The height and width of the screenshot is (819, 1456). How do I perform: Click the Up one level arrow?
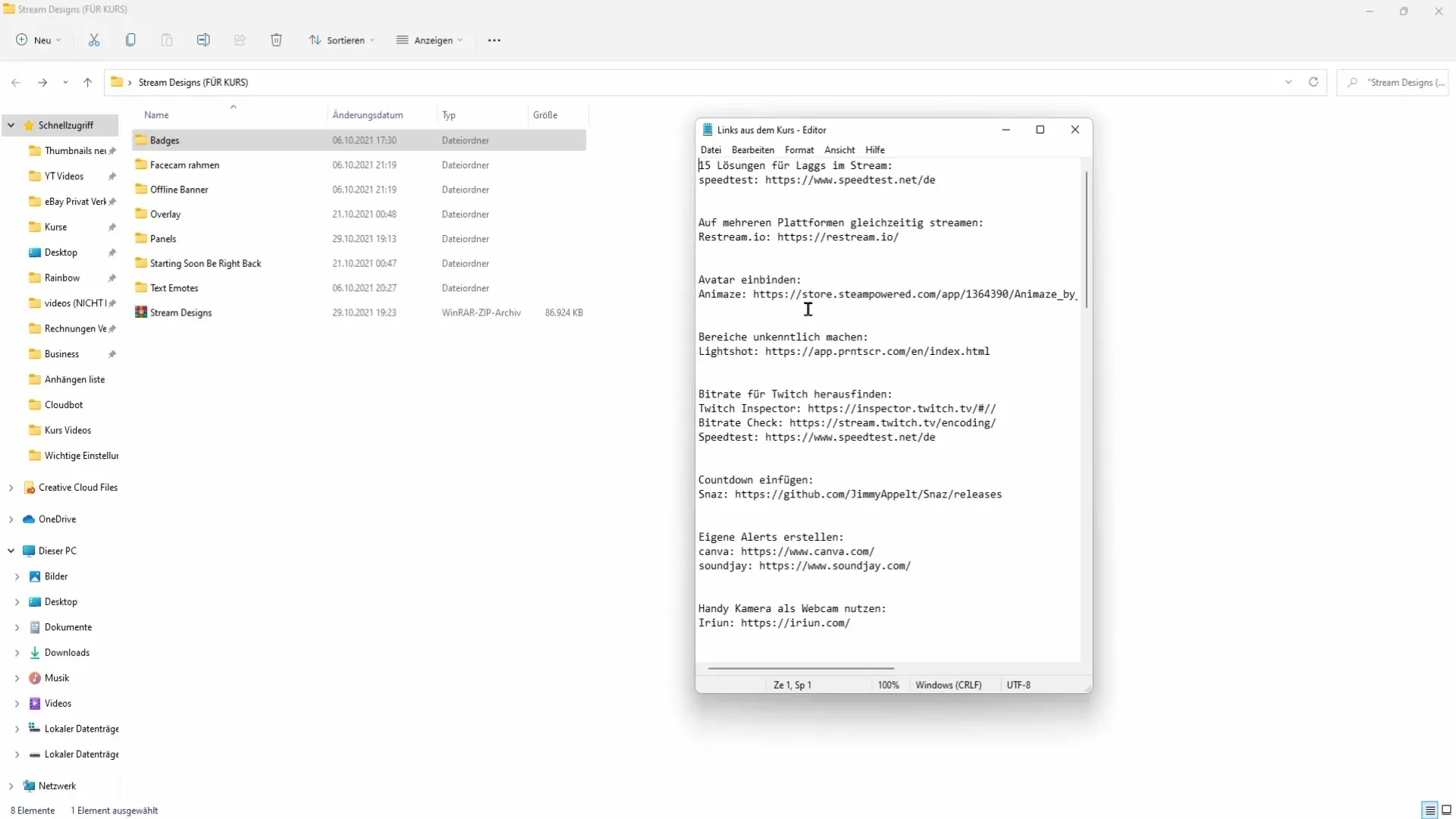point(88,83)
